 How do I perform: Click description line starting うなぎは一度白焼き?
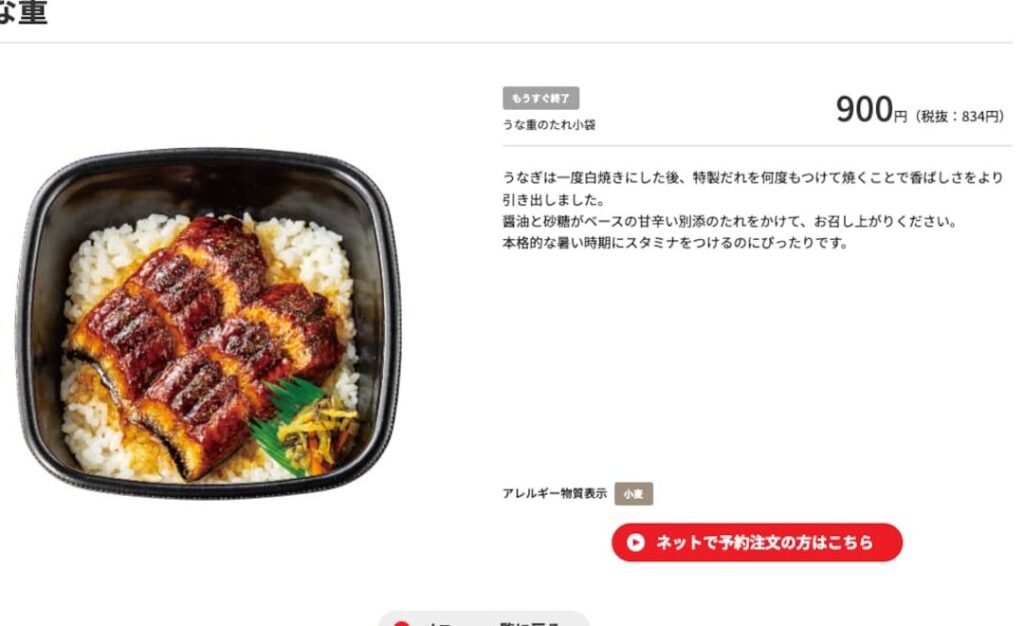tap(752, 178)
